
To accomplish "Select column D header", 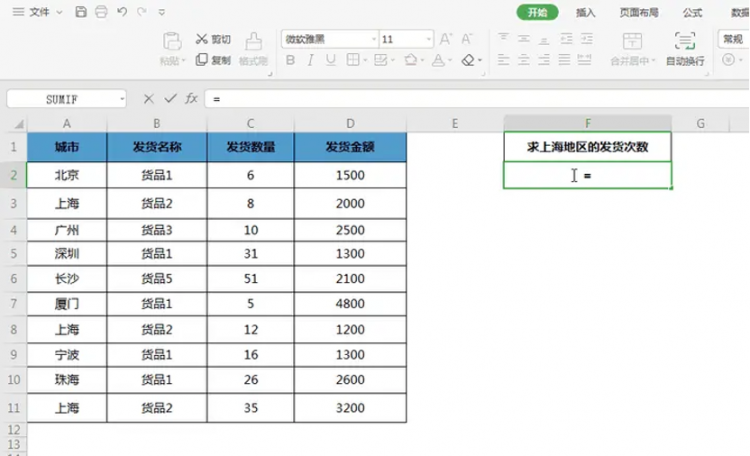I will (x=350, y=123).
